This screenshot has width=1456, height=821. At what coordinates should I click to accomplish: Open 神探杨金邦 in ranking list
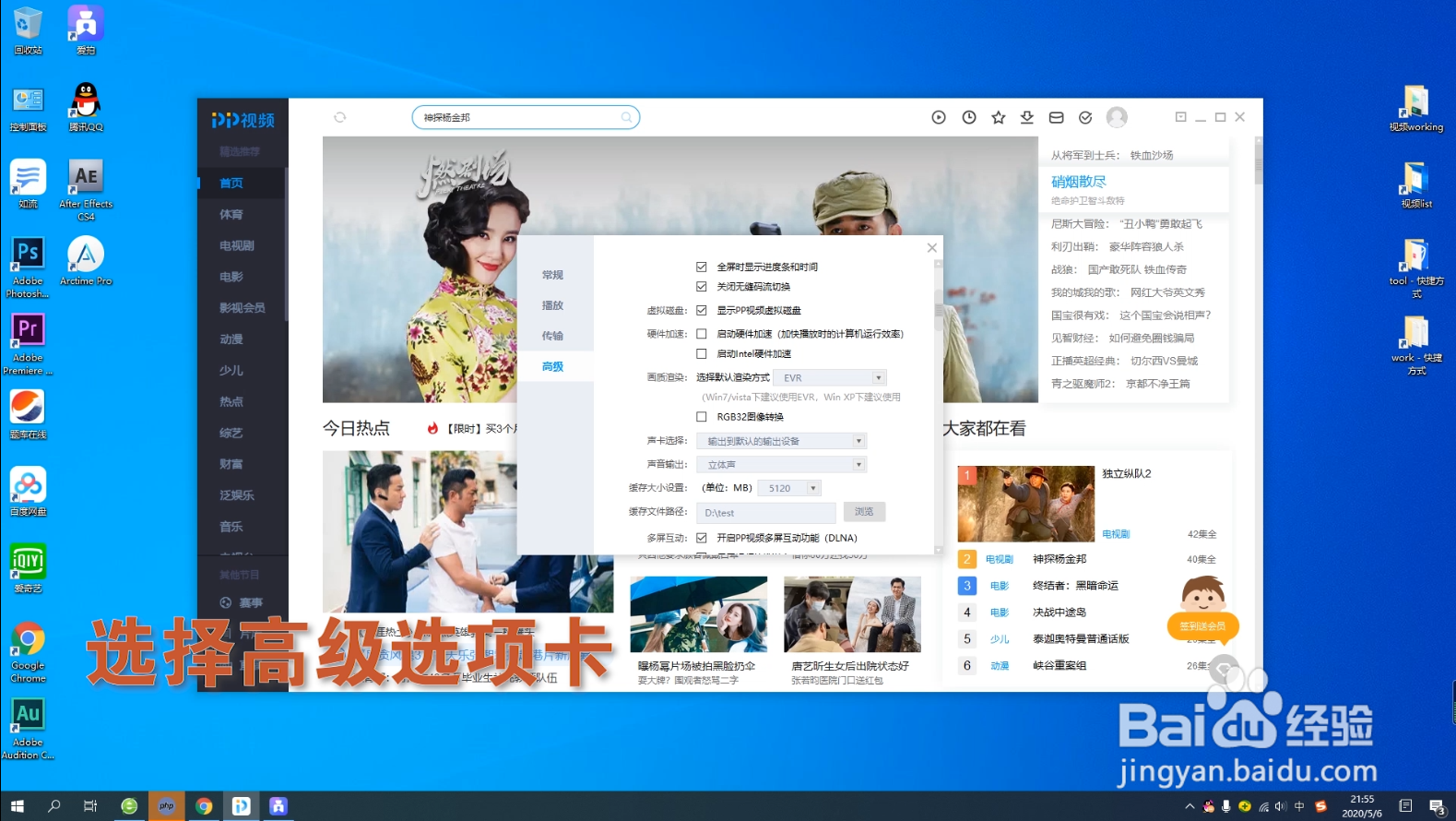click(x=1059, y=559)
